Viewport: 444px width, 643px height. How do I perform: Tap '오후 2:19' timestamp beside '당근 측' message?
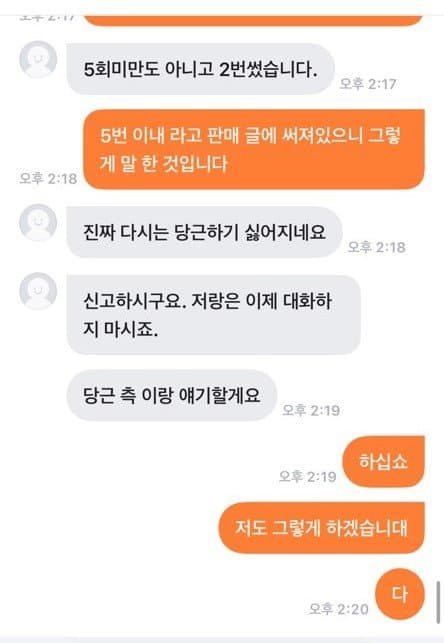[311, 410]
